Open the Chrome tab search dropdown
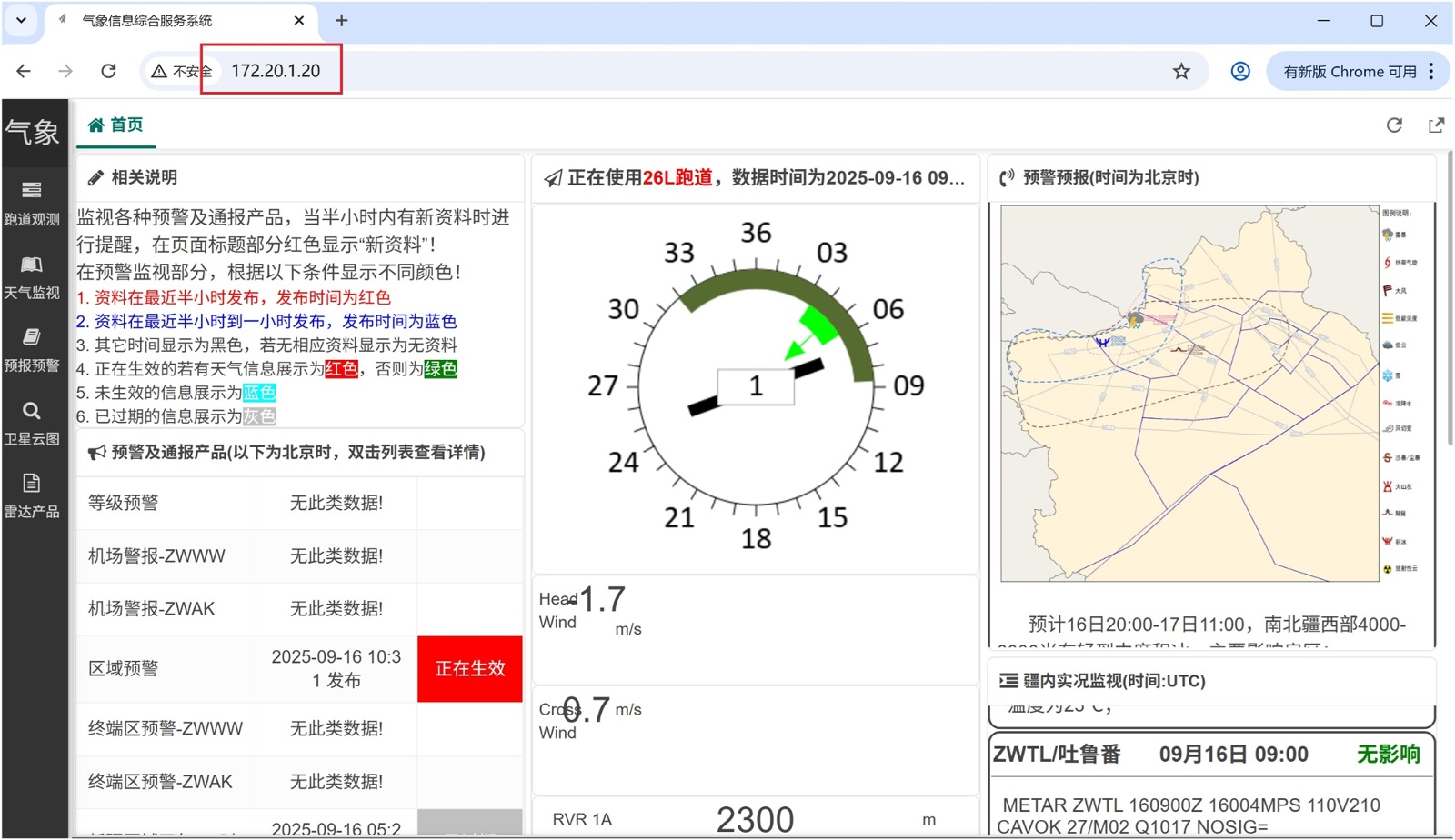Screen dimensions: 1455x840 click(x=21, y=20)
